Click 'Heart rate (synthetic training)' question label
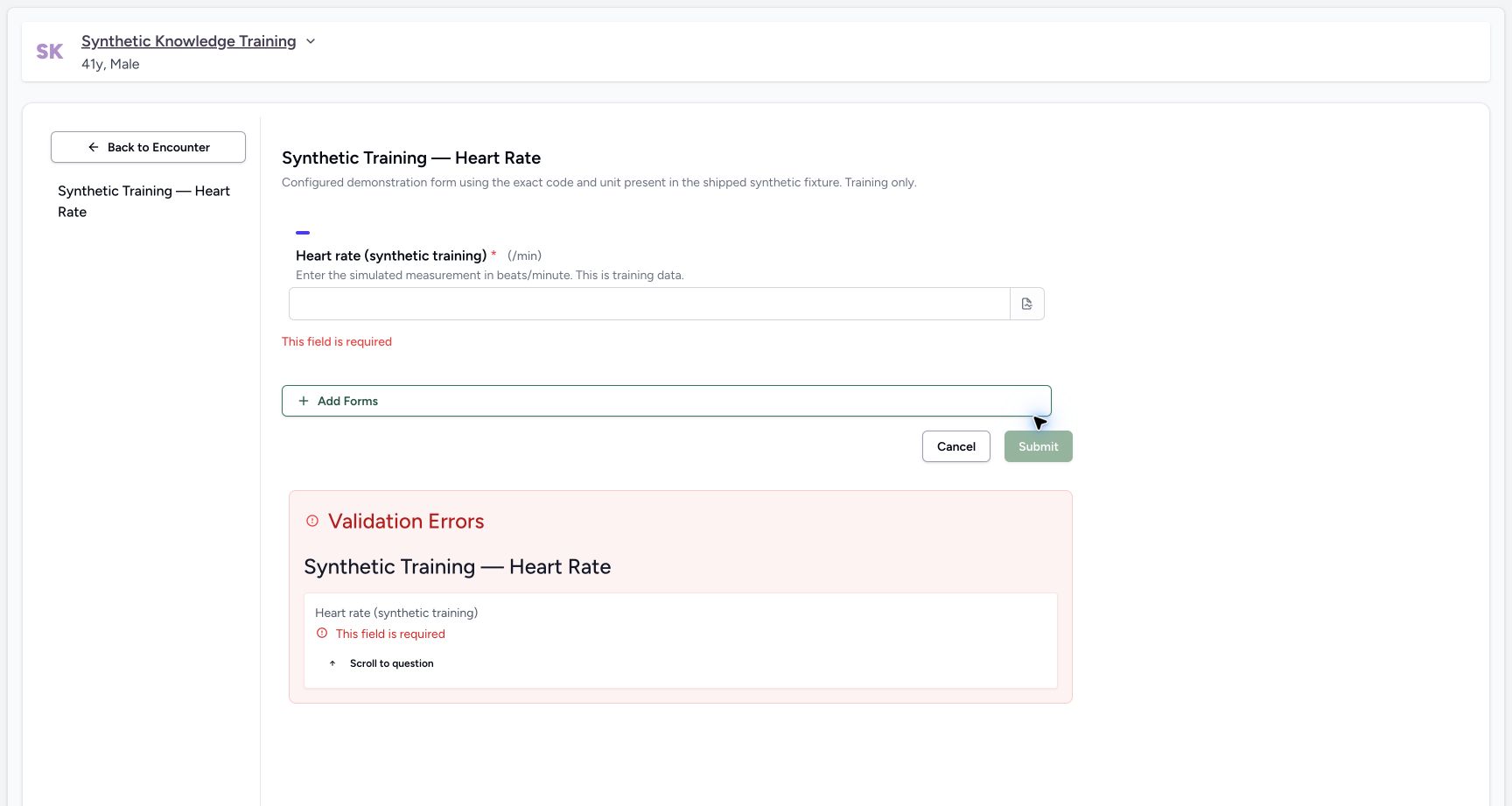The width and height of the screenshot is (1512, 806). click(x=391, y=256)
